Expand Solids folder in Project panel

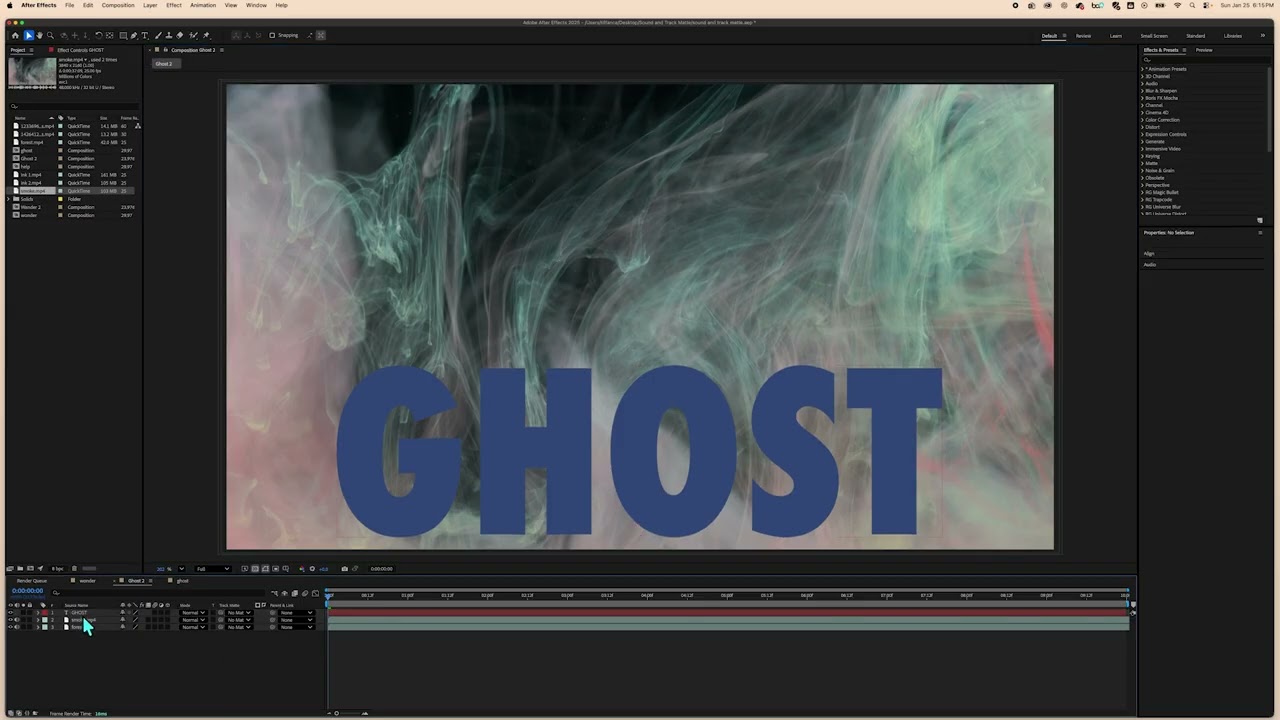[x=9, y=199]
